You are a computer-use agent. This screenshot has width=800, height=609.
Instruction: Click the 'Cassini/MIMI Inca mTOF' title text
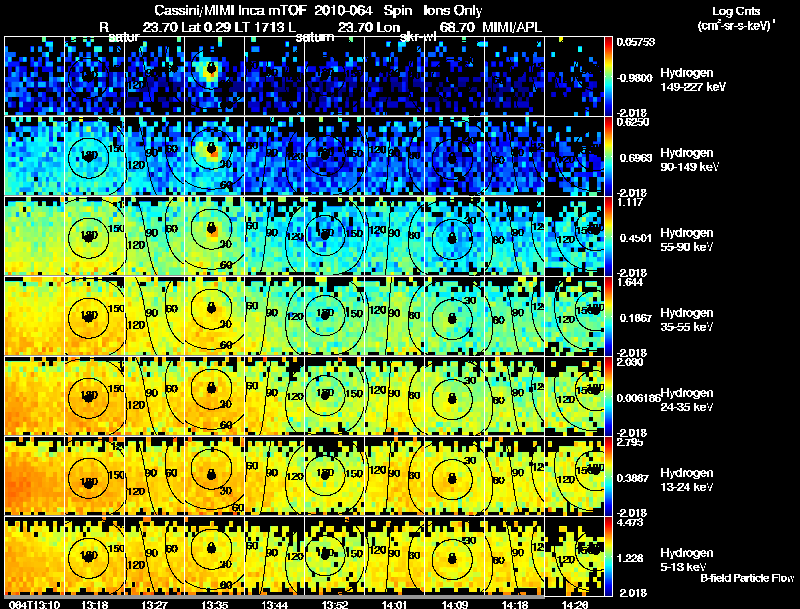coord(230,11)
